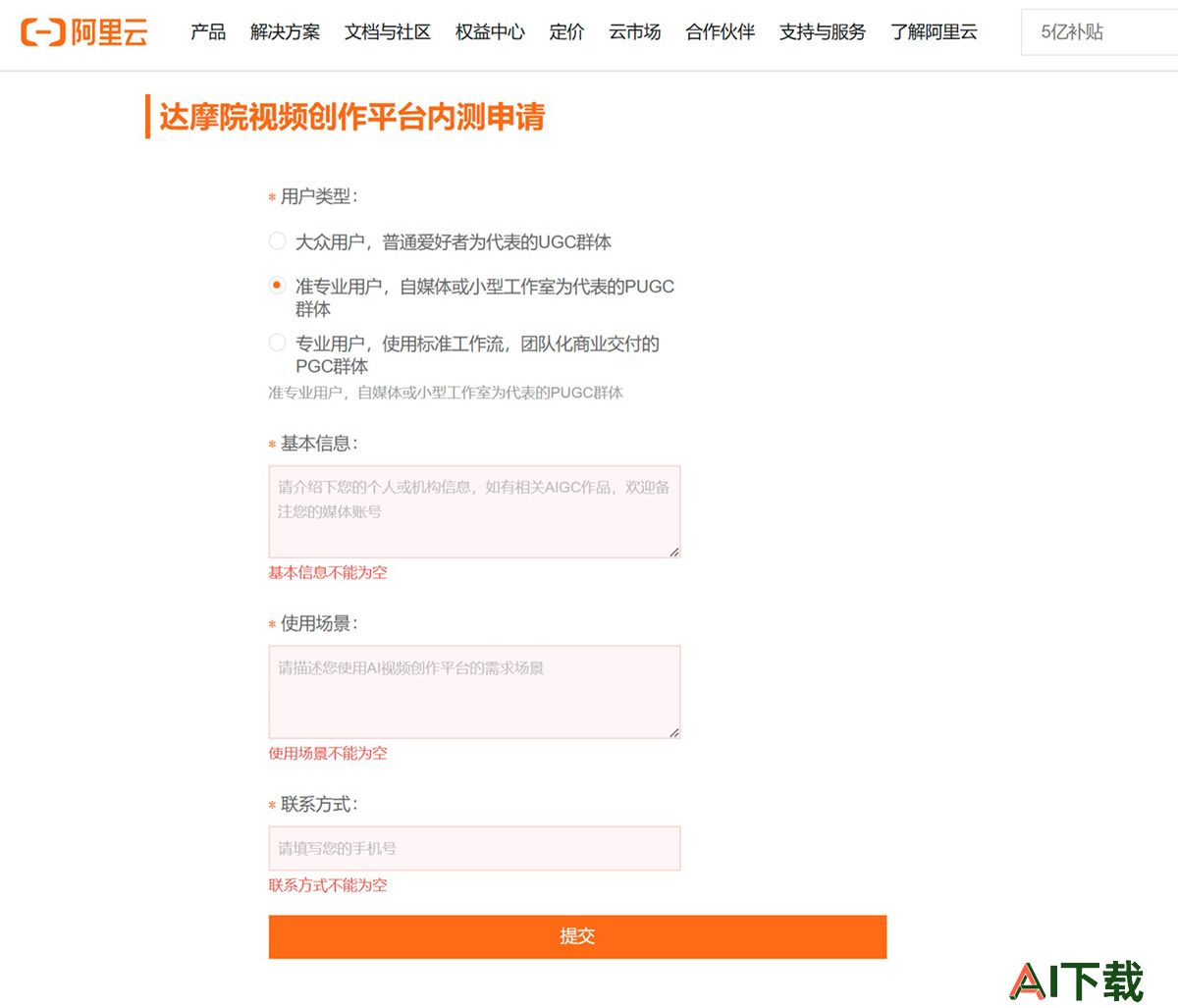The height and width of the screenshot is (1008, 1178).
Task: Click the 基本信息不能为空 error message
Action: pyautogui.click(x=328, y=572)
